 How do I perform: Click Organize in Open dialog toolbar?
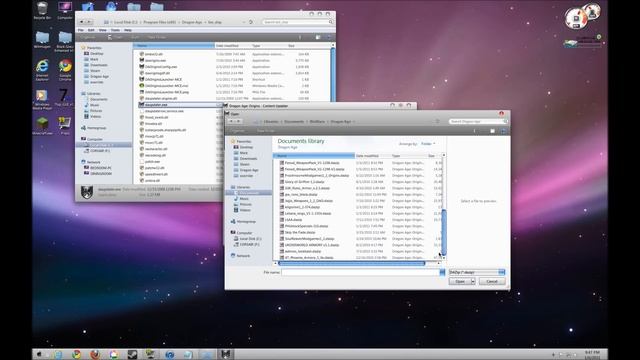coord(238,131)
